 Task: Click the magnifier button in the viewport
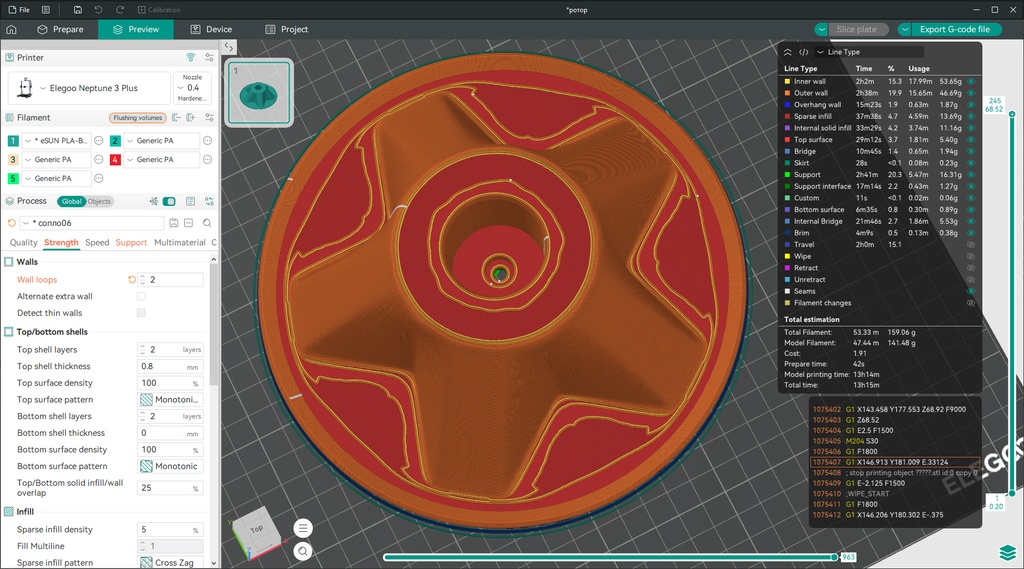[303, 551]
